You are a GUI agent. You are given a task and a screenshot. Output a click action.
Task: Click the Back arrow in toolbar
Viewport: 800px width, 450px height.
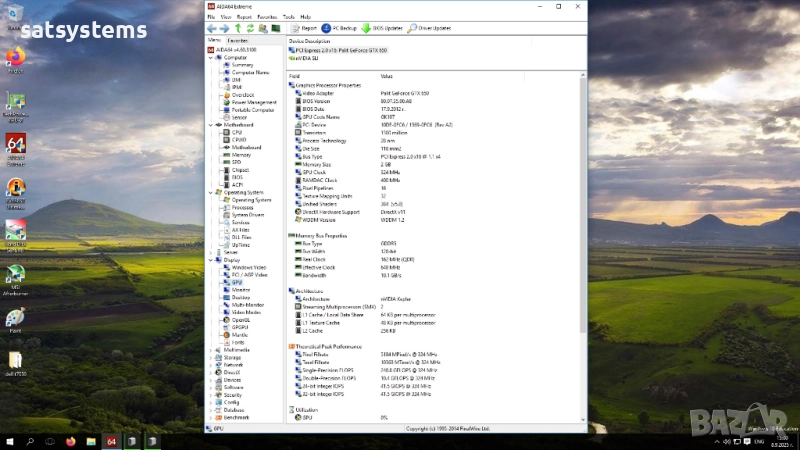(x=212, y=28)
